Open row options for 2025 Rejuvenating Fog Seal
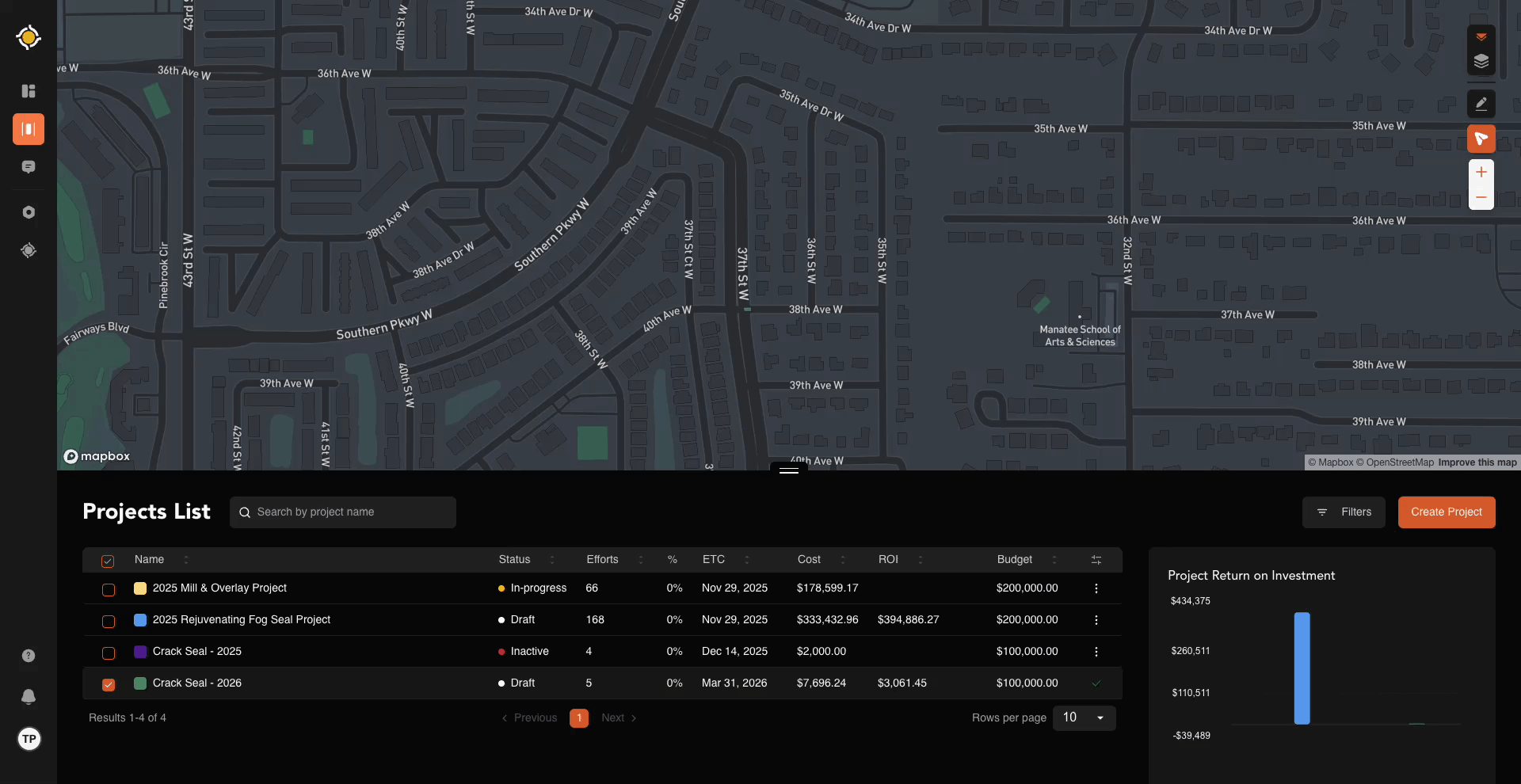This screenshot has width=1521, height=784. click(1096, 620)
